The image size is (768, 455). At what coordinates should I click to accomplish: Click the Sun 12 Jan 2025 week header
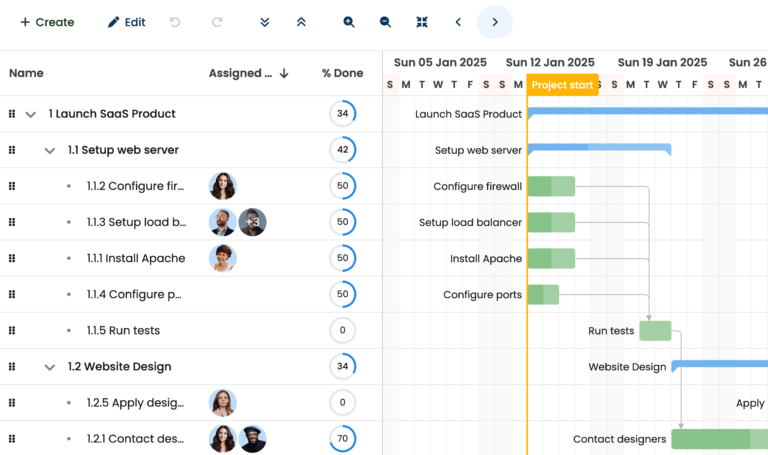coord(550,62)
